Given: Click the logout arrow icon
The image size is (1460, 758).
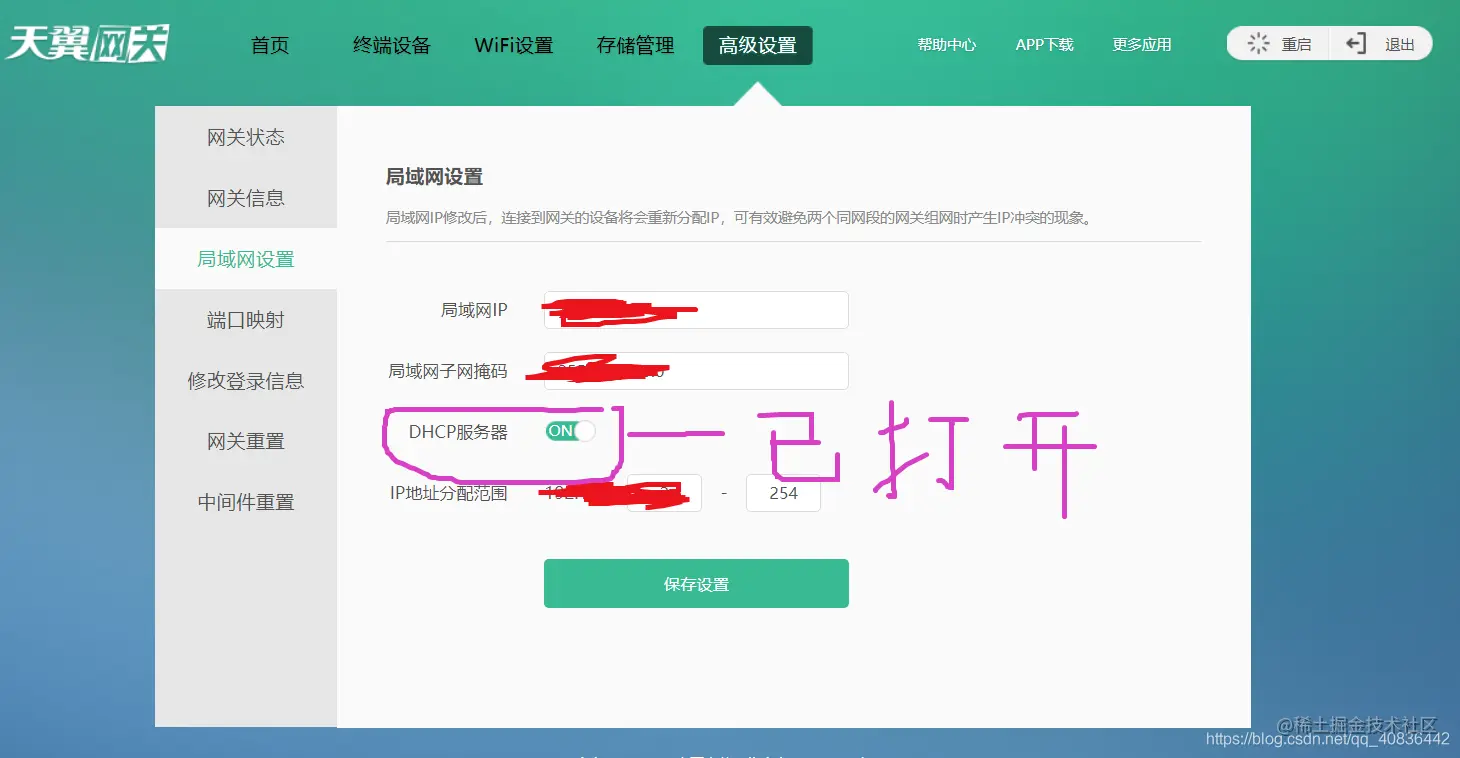Looking at the screenshot, I should [x=1356, y=44].
